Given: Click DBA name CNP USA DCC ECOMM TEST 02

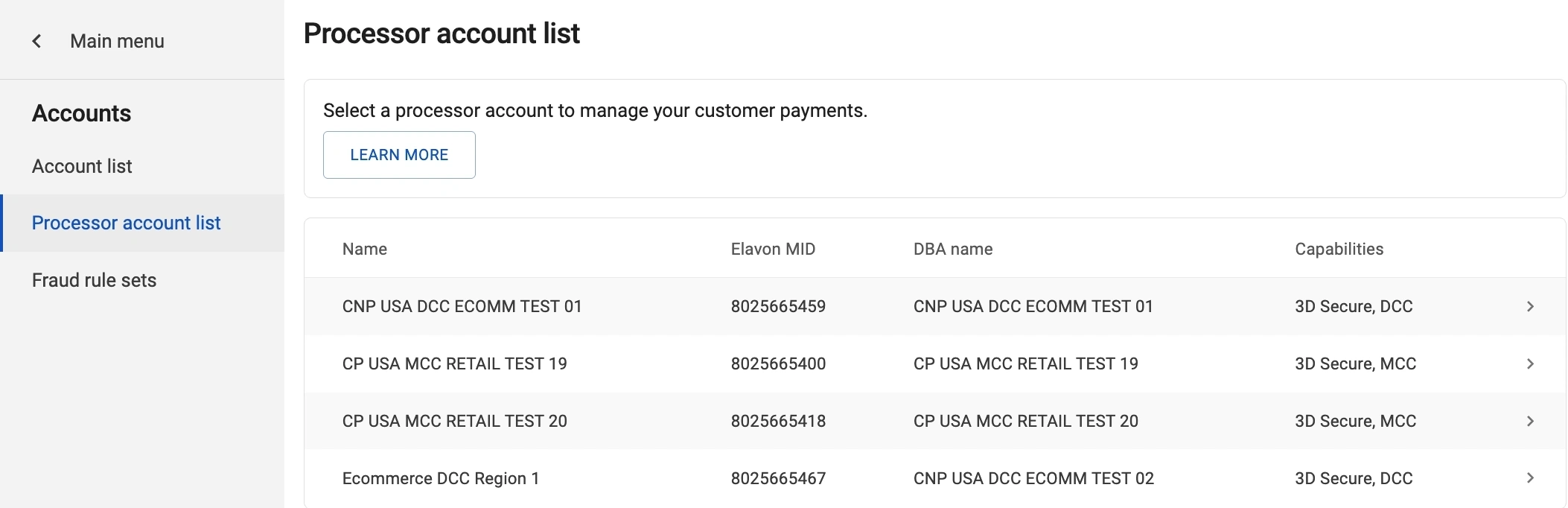Looking at the screenshot, I should (1033, 478).
